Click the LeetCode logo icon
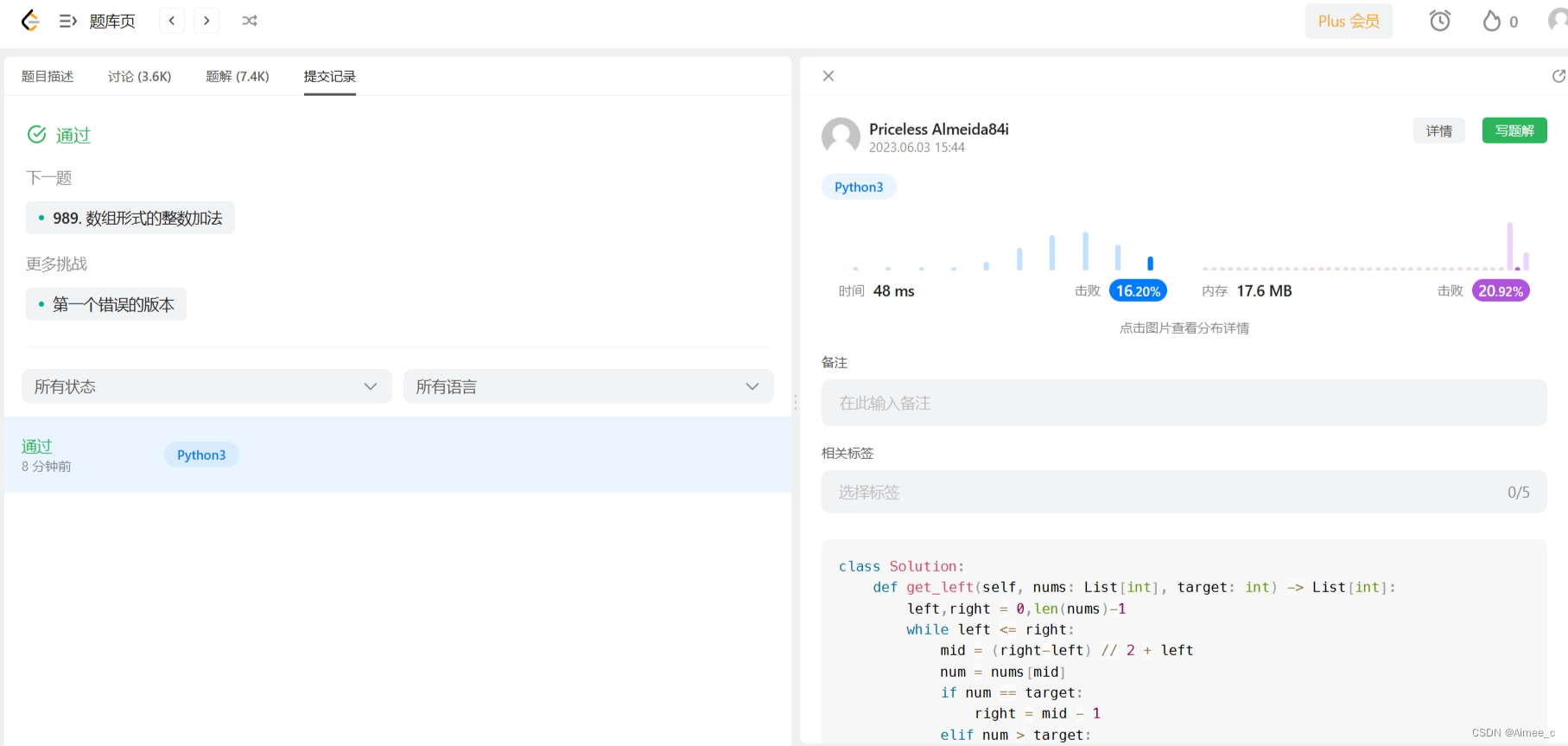 tap(30, 21)
